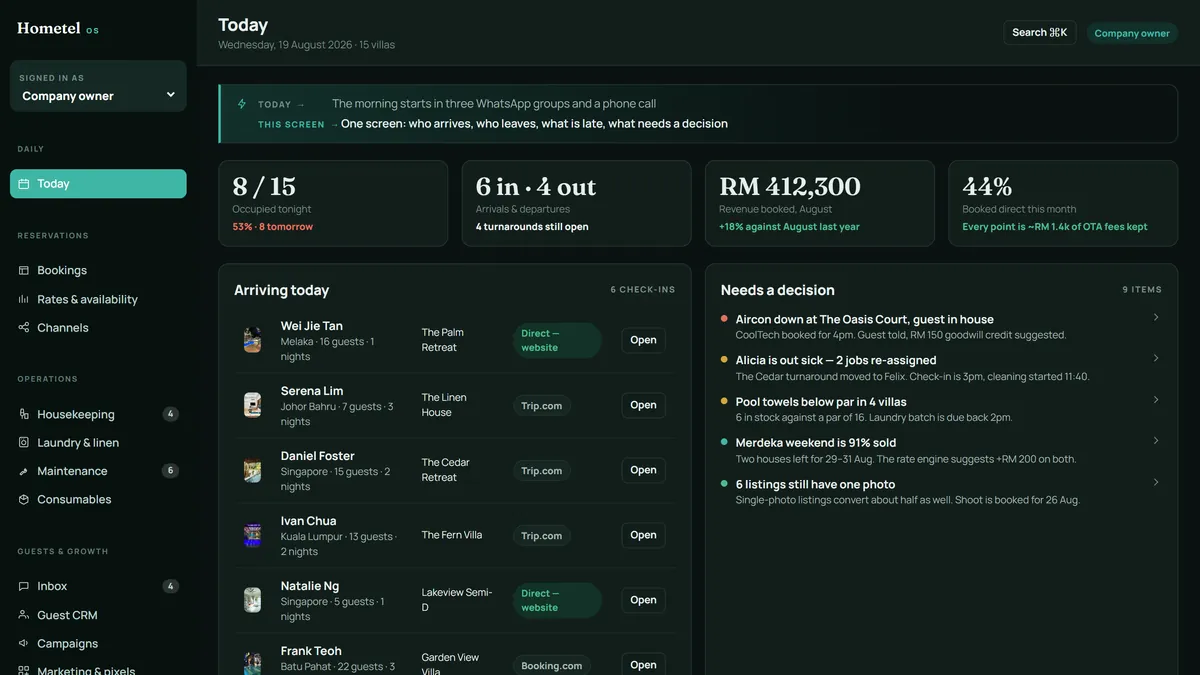This screenshot has height=675, width=1200.
Task: Select the Occupied tonight 8 / 15 card
Action: point(333,203)
